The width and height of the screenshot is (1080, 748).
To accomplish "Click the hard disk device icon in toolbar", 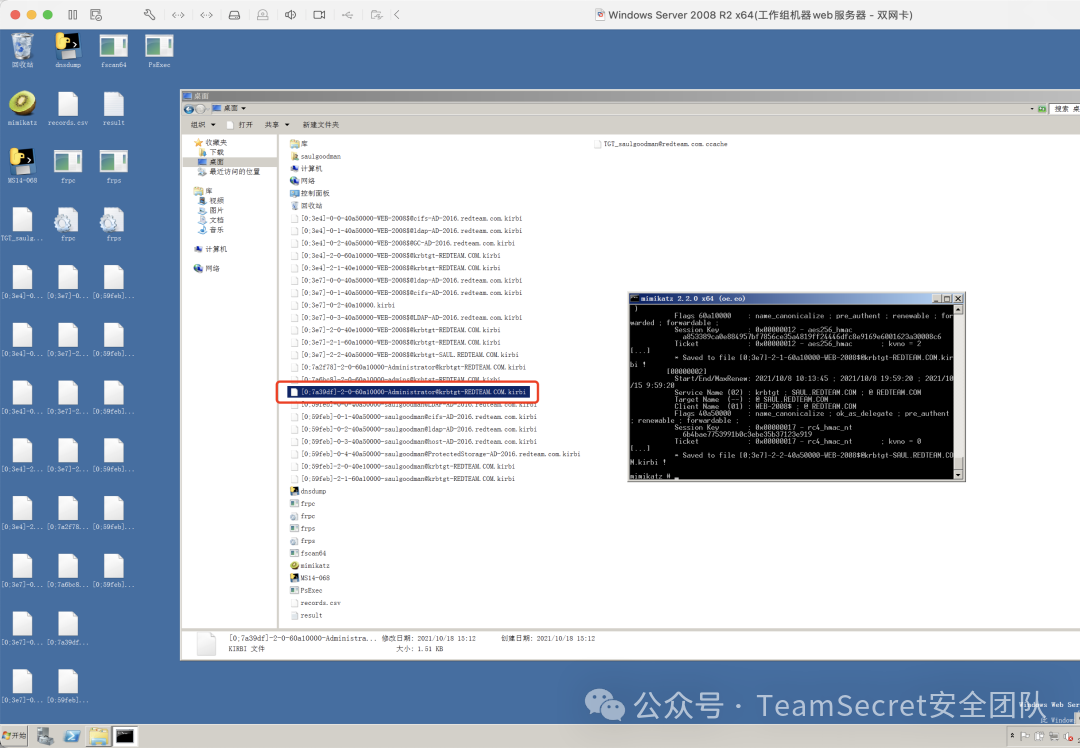I will 234,14.
